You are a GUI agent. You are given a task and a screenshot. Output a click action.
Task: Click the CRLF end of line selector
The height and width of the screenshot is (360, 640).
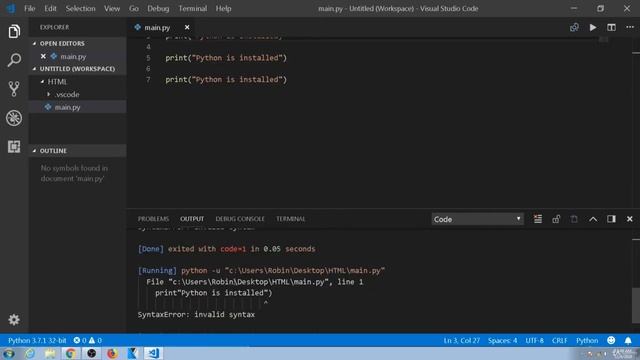click(560, 340)
